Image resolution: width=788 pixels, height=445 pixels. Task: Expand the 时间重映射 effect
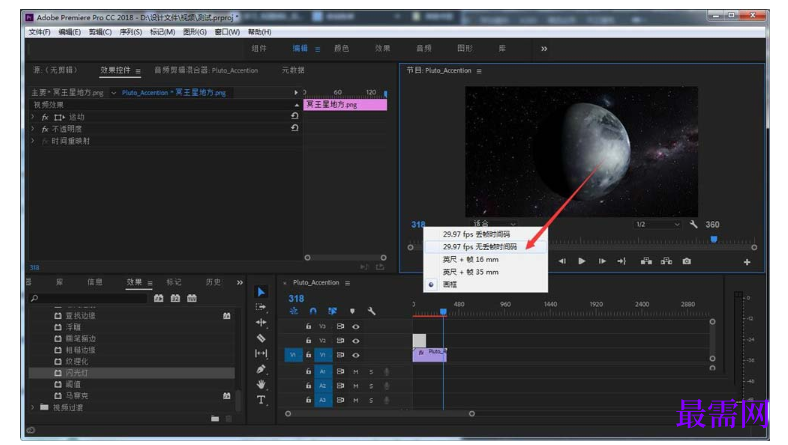33,141
